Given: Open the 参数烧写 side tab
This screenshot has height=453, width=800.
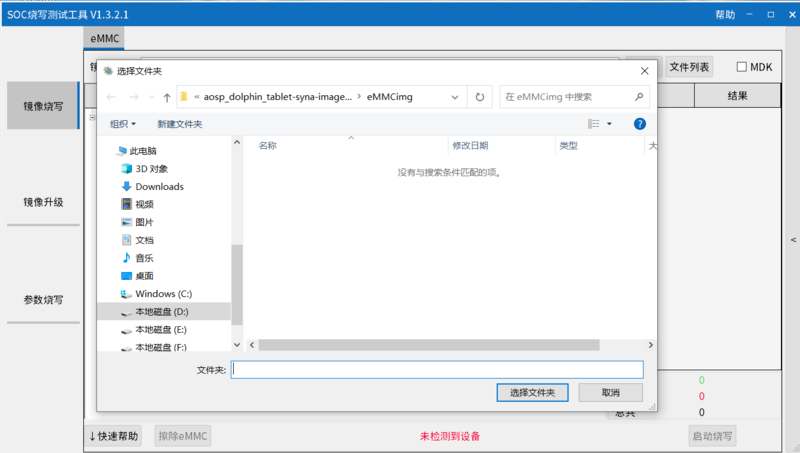Looking at the screenshot, I should pos(43,300).
